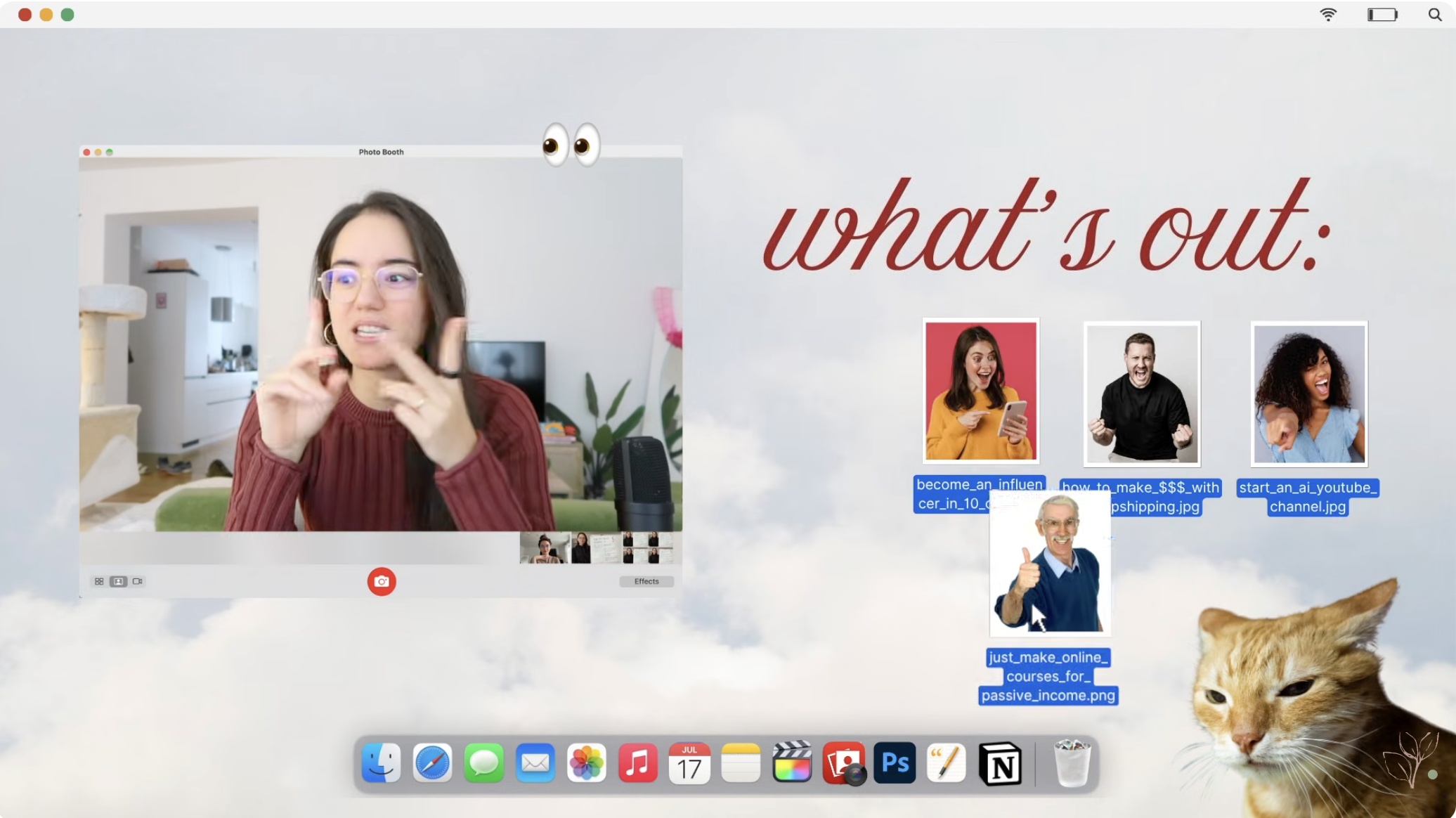
Task: Open the Trash in the dock
Action: point(1072,762)
